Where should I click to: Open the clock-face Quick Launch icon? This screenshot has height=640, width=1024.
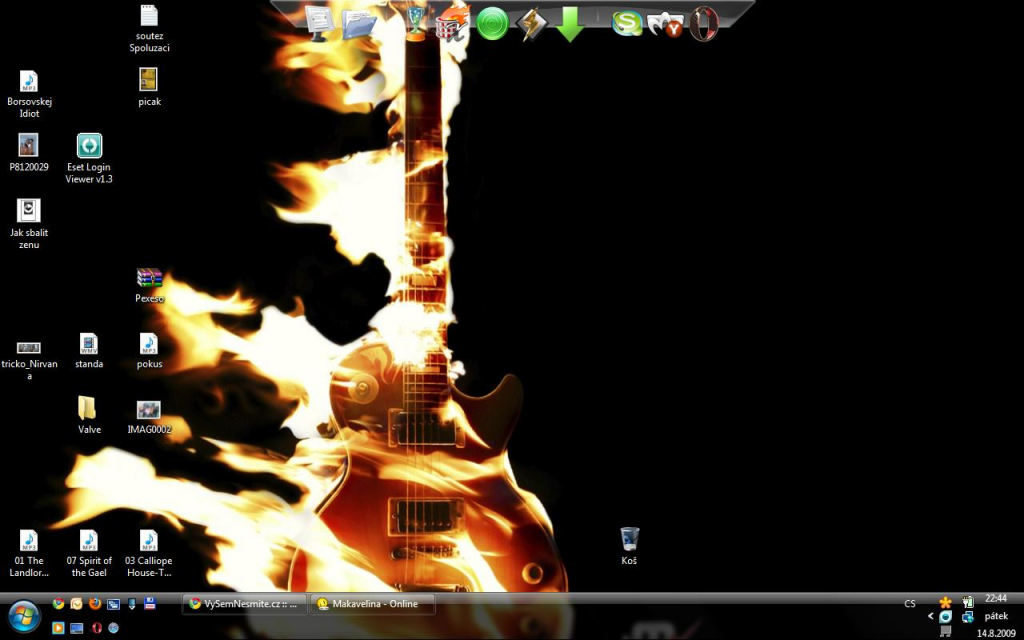[x=77, y=604]
